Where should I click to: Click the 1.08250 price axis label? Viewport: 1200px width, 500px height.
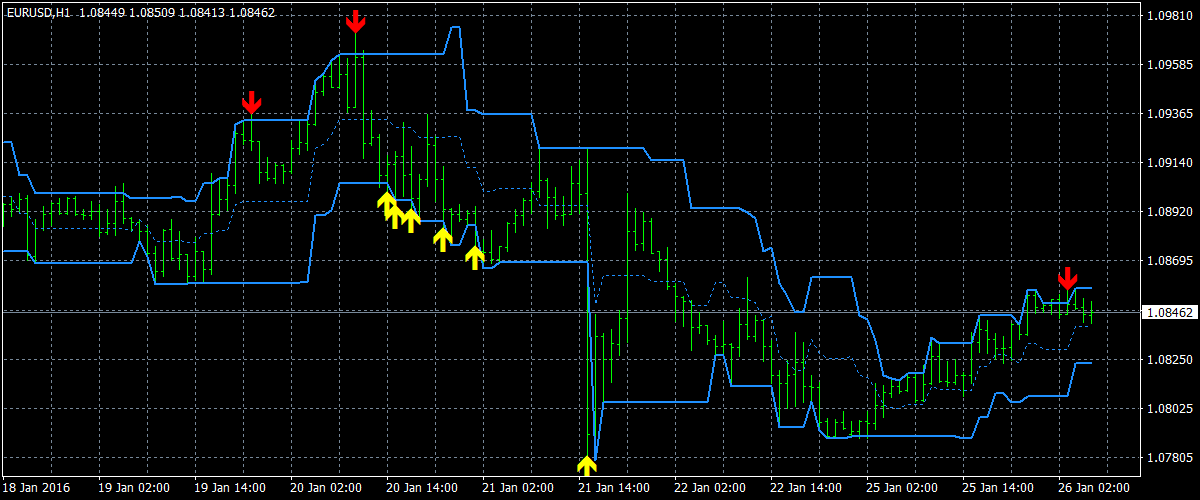coord(1169,359)
